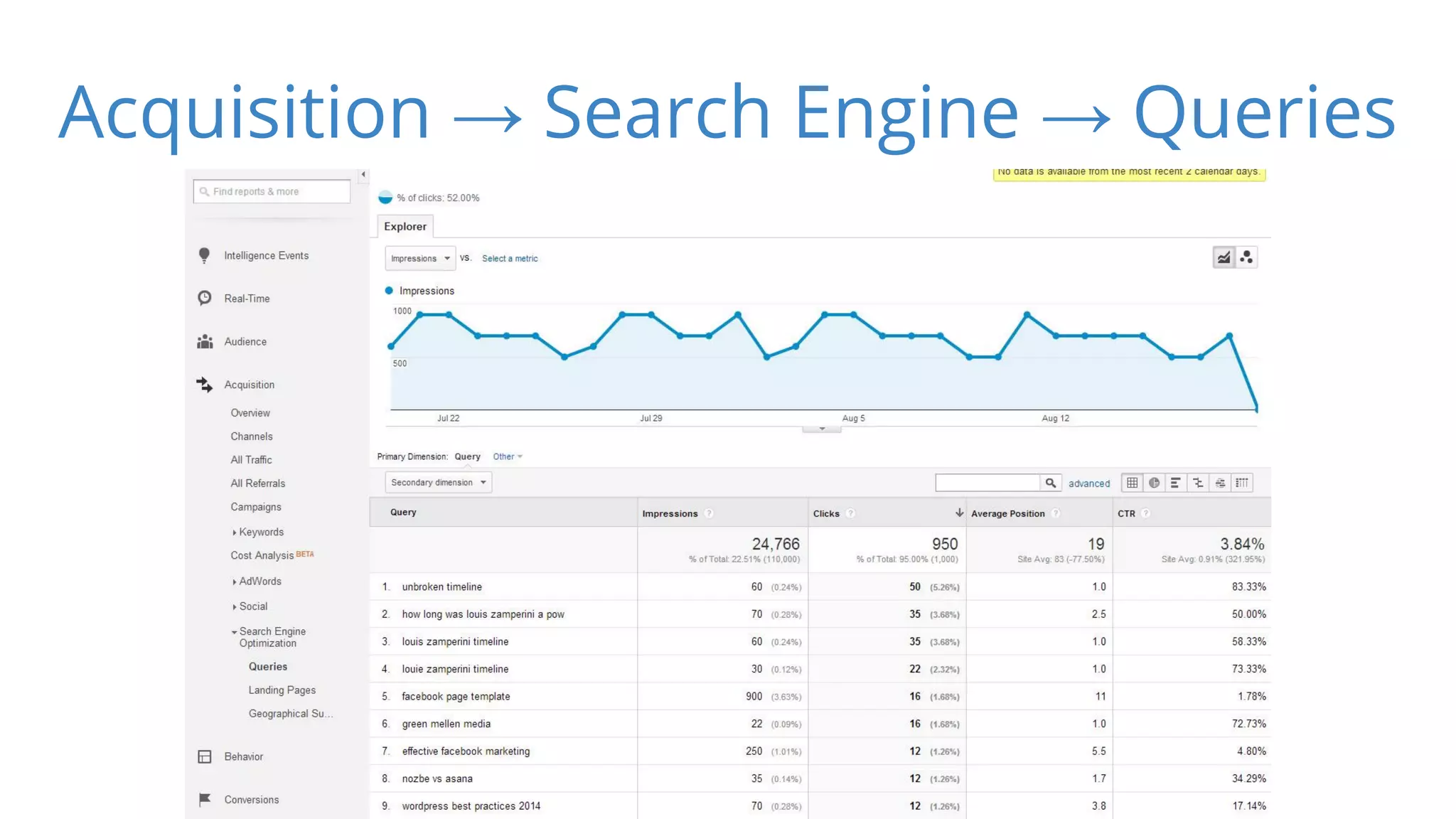The image size is (1456, 819).
Task: Click the Intelligence Events lightbulb icon
Action: (205, 255)
